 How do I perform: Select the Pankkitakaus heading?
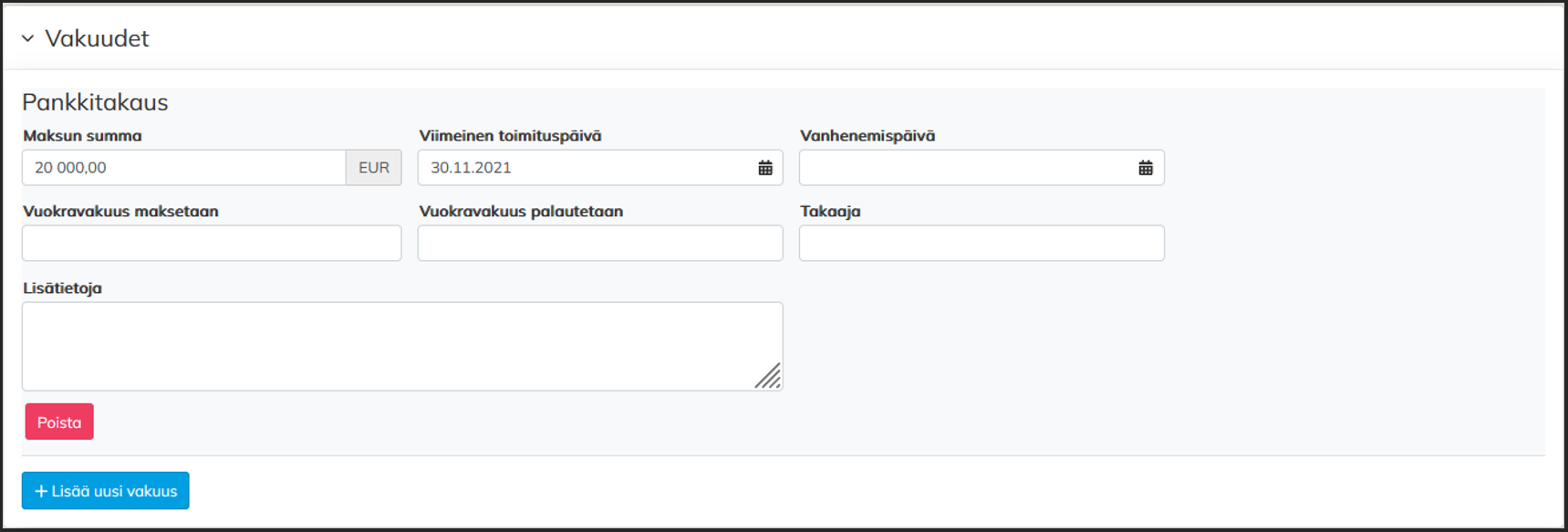pyautogui.click(x=95, y=102)
